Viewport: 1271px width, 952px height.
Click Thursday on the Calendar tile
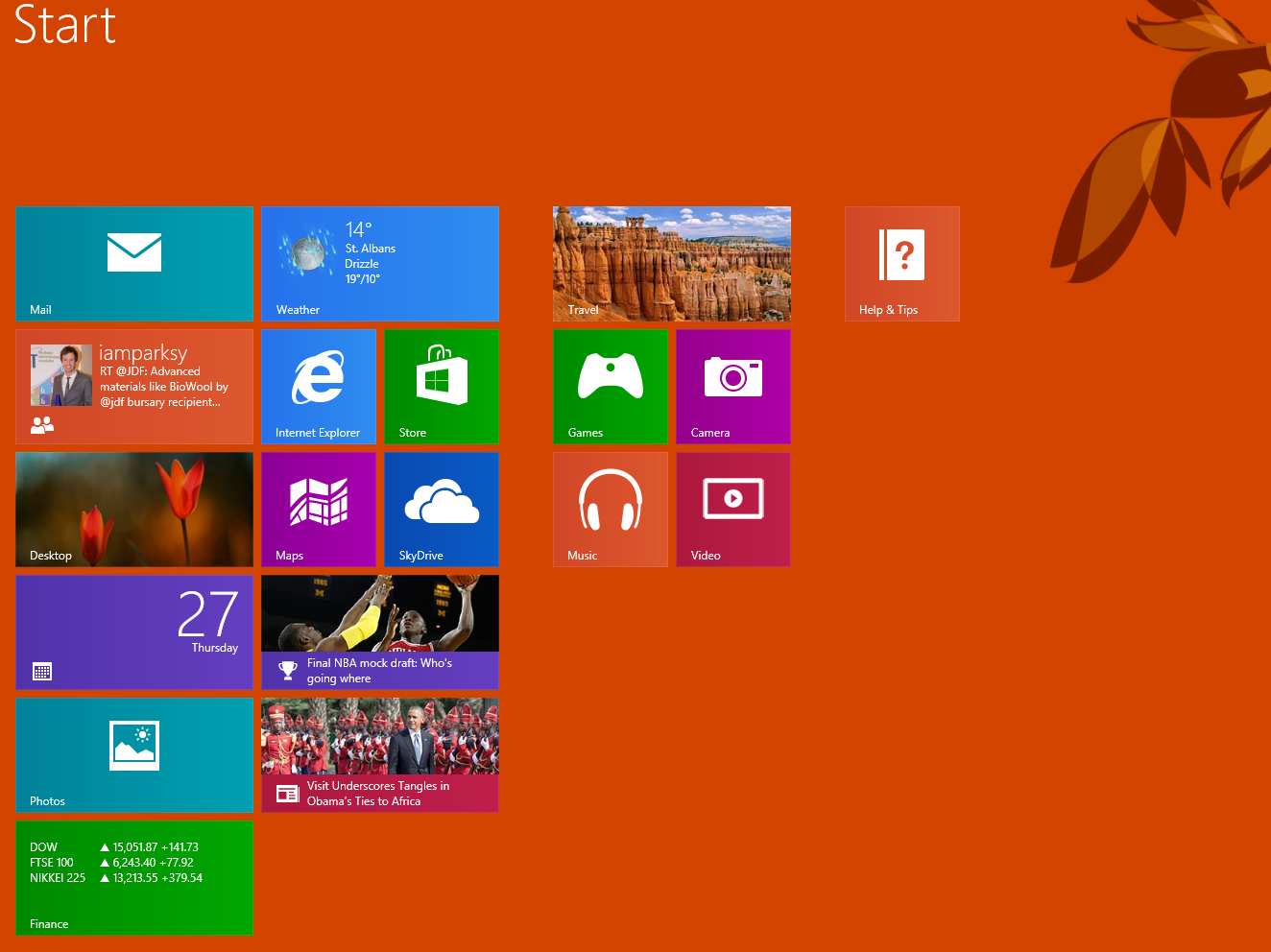point(215,648)
